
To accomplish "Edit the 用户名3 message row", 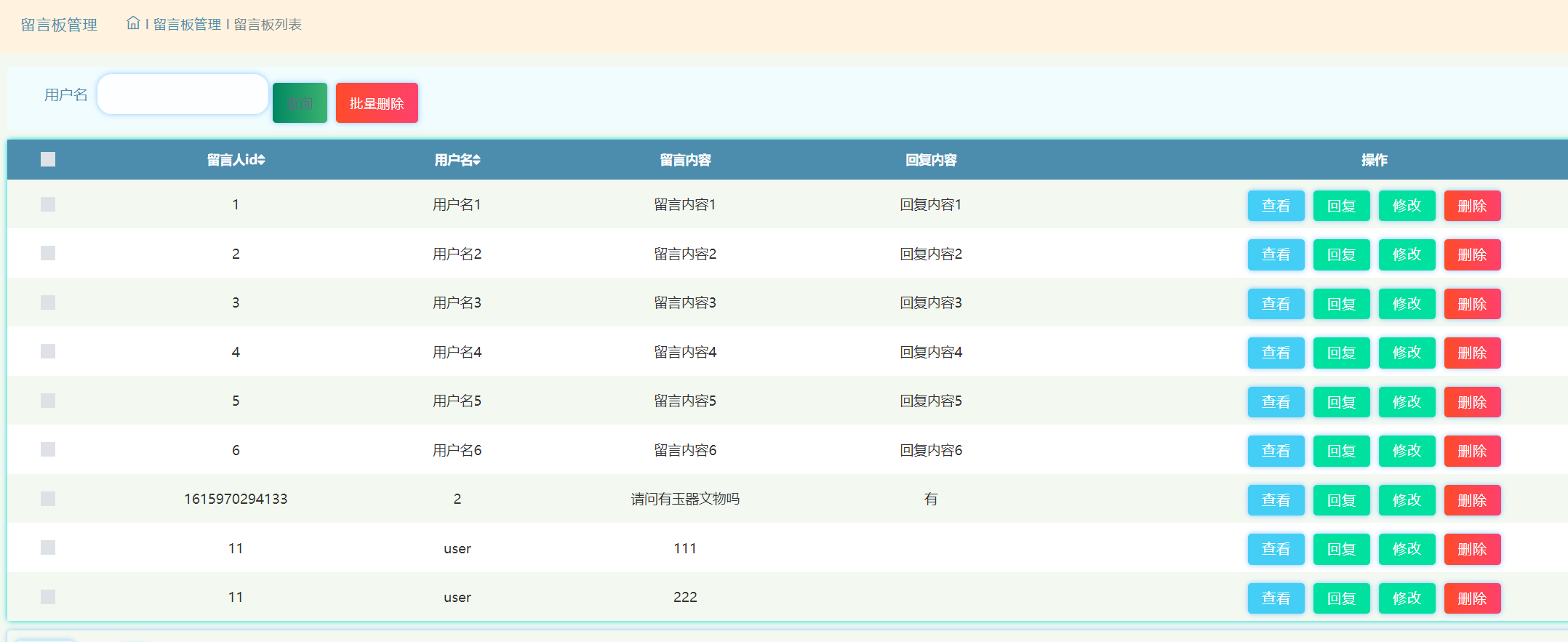I will (1407, 304).
